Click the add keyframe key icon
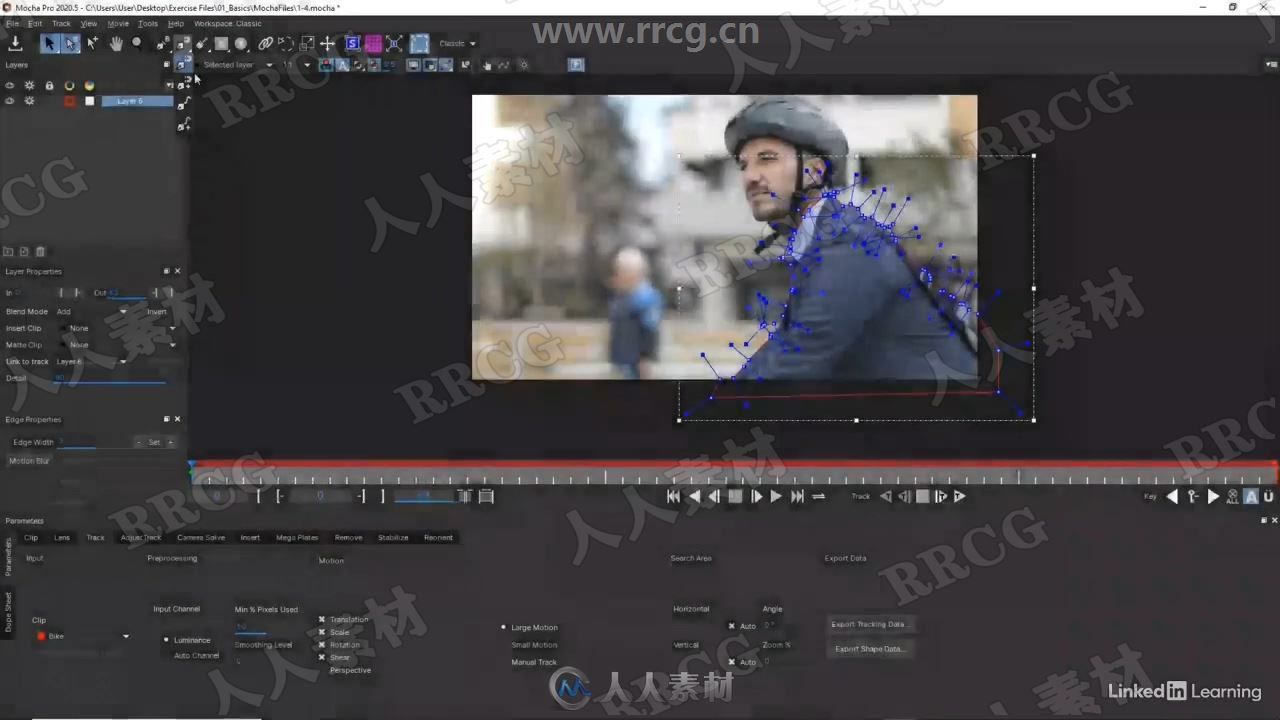The height and width of the screenshot is (720, 1280). (x=1192, y=496)
